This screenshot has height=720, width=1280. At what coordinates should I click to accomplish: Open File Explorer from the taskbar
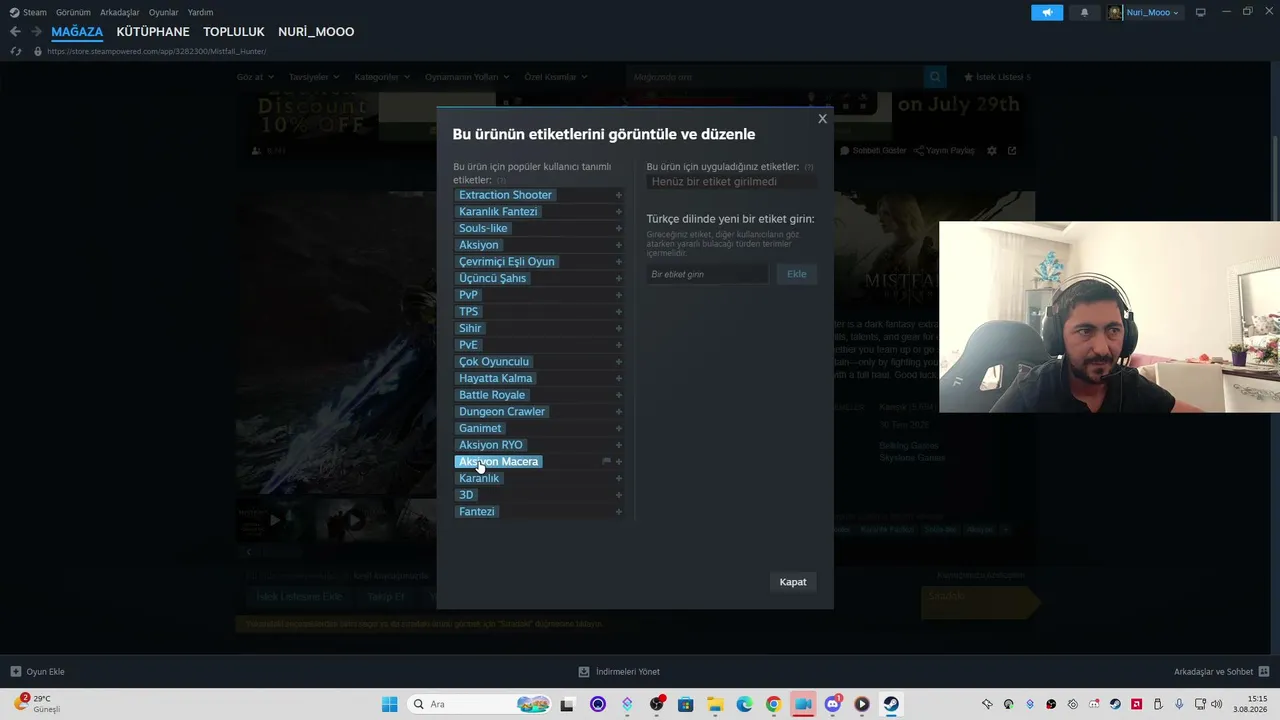tap(715, 704)
